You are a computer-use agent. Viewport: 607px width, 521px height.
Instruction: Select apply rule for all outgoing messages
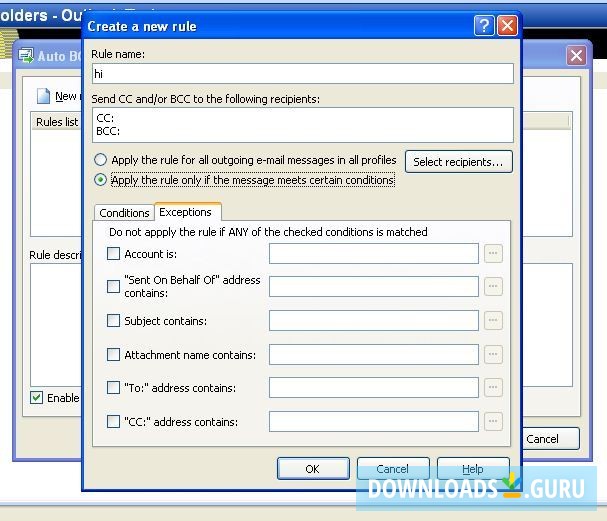point(100,160)
